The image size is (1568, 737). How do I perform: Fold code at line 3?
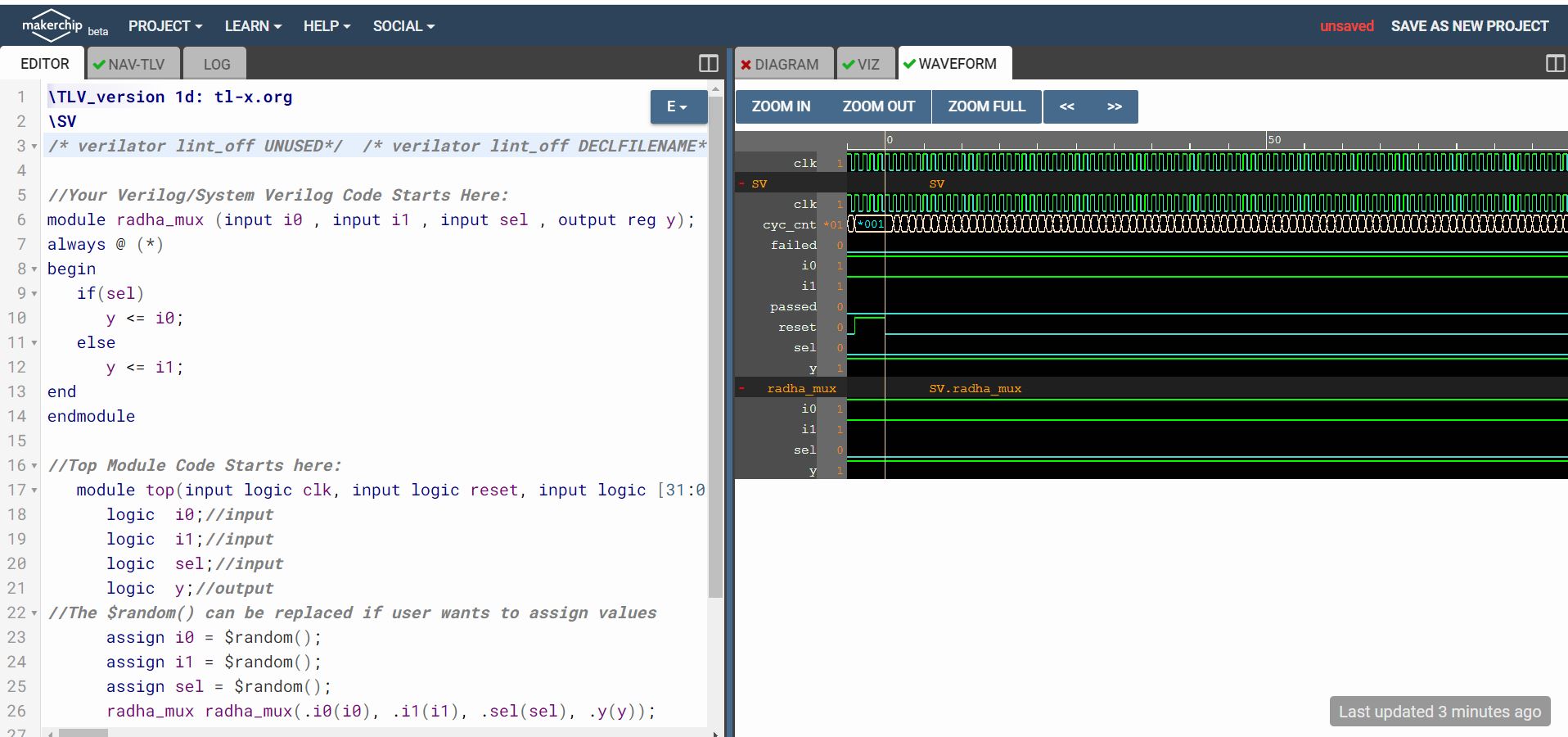point(34,147)
